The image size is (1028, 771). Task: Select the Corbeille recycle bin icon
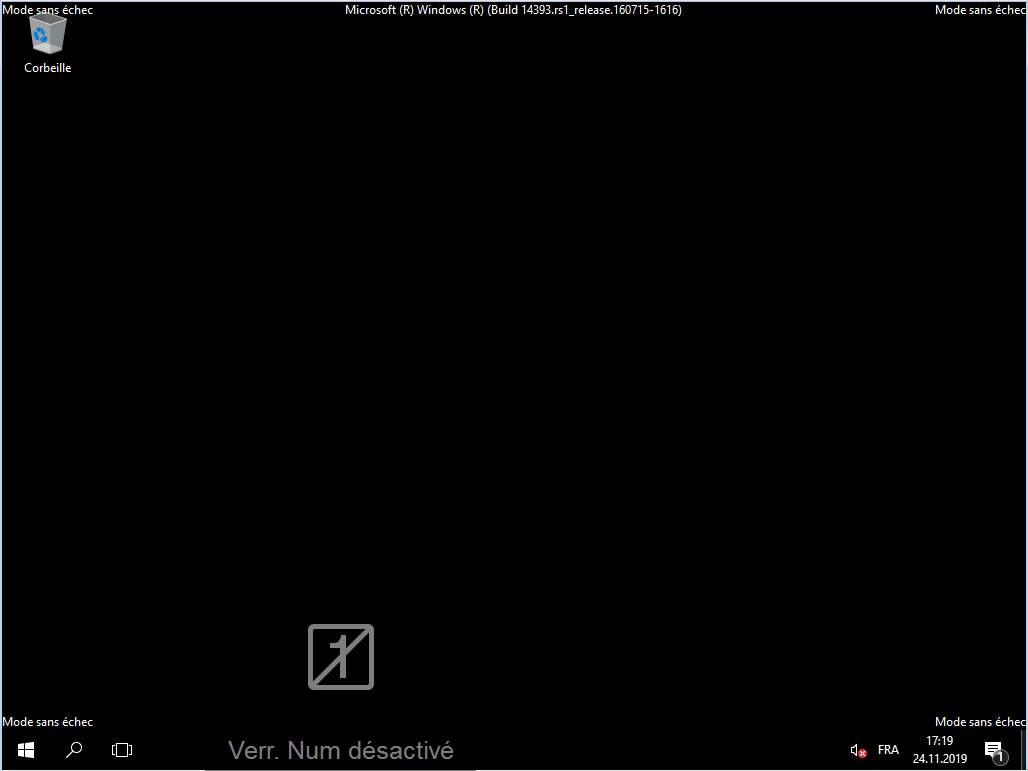[47, 44]
